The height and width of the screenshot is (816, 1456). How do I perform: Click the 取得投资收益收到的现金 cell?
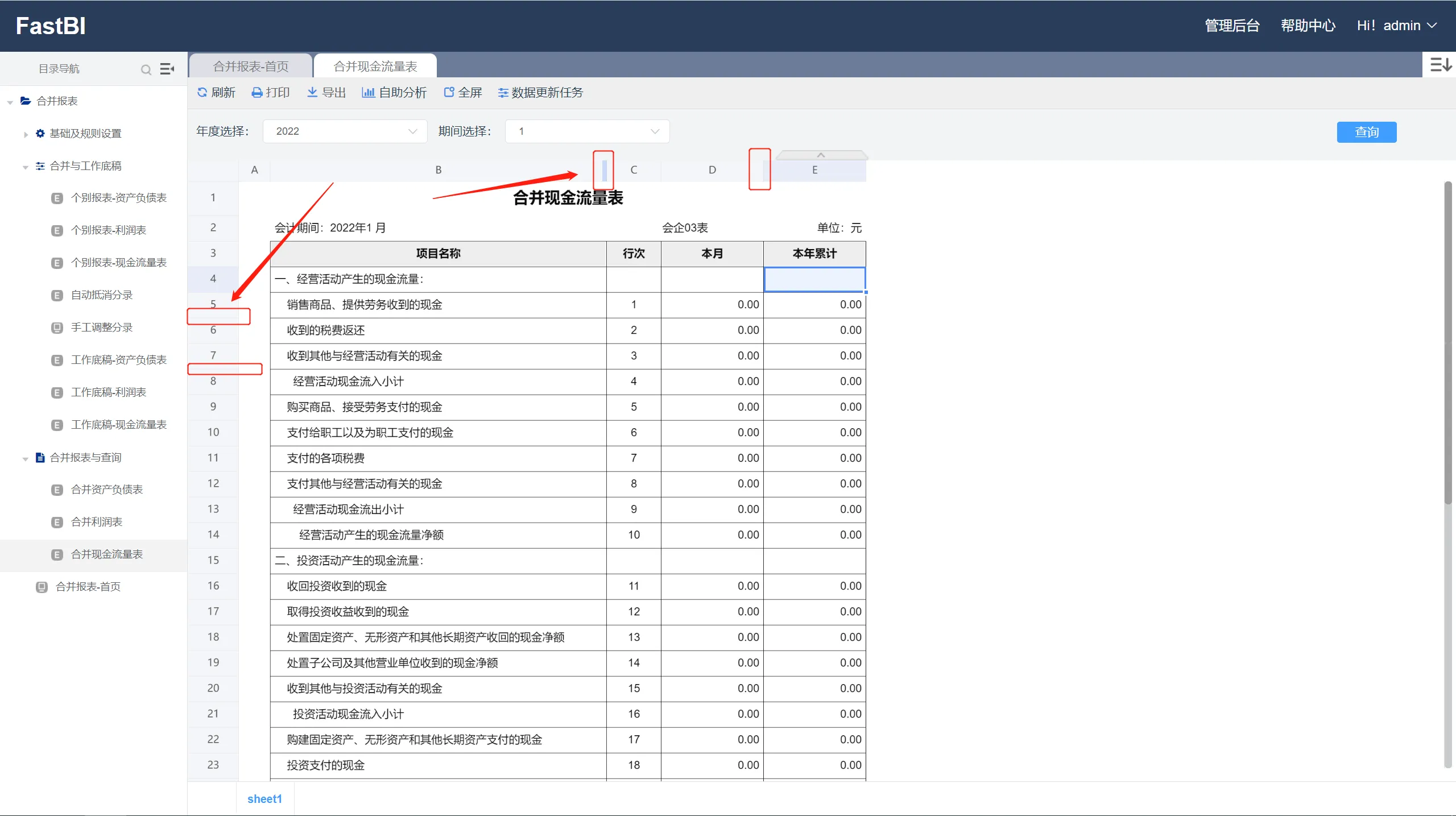(438, 612)
